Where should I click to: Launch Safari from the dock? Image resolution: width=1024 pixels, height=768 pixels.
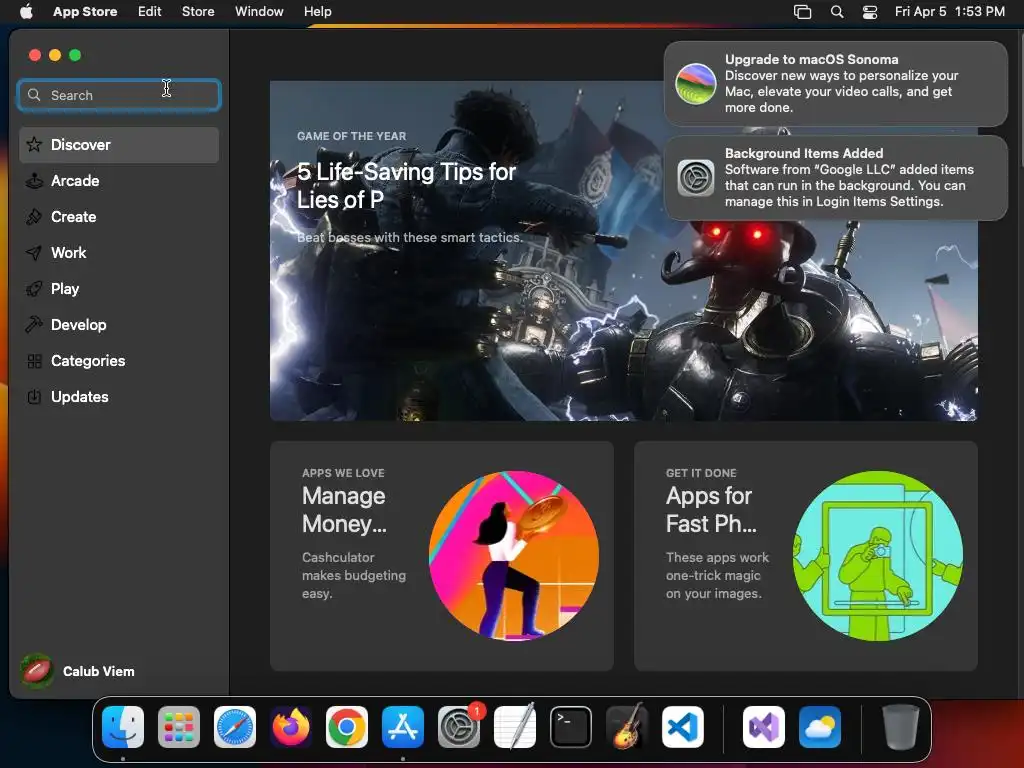[x=235, y=727]
